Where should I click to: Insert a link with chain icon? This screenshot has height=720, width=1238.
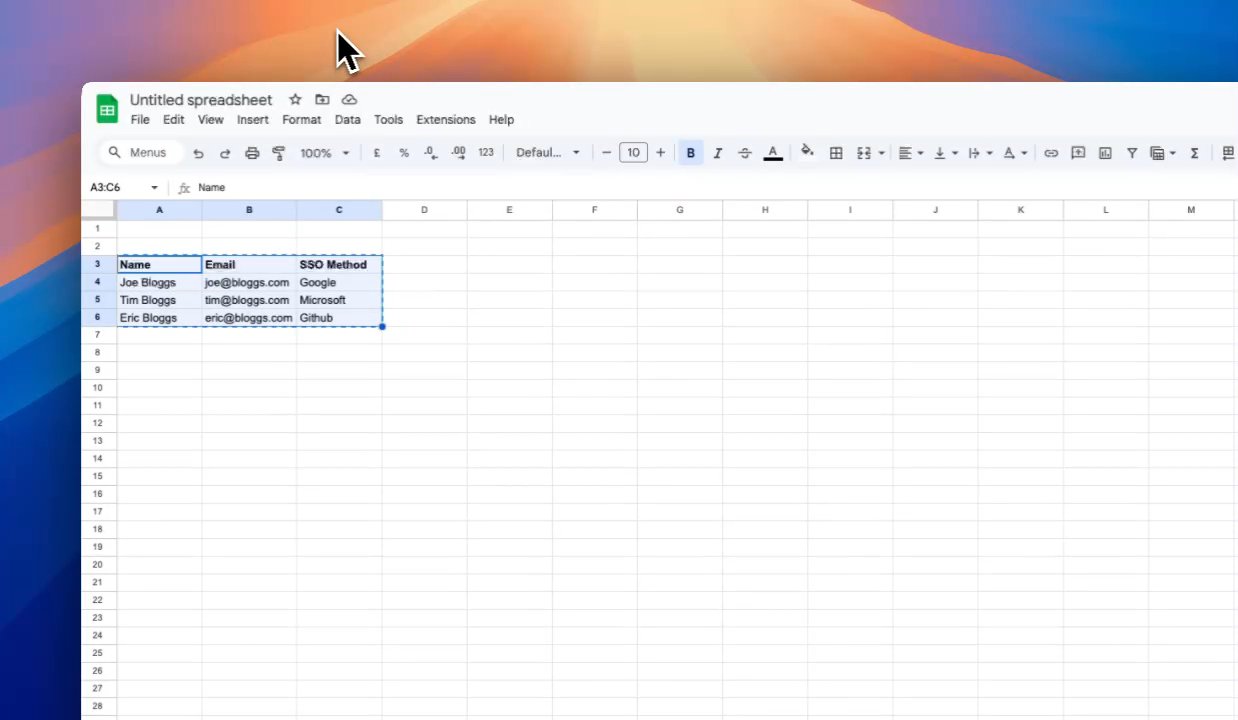(x=1051, y=153)
